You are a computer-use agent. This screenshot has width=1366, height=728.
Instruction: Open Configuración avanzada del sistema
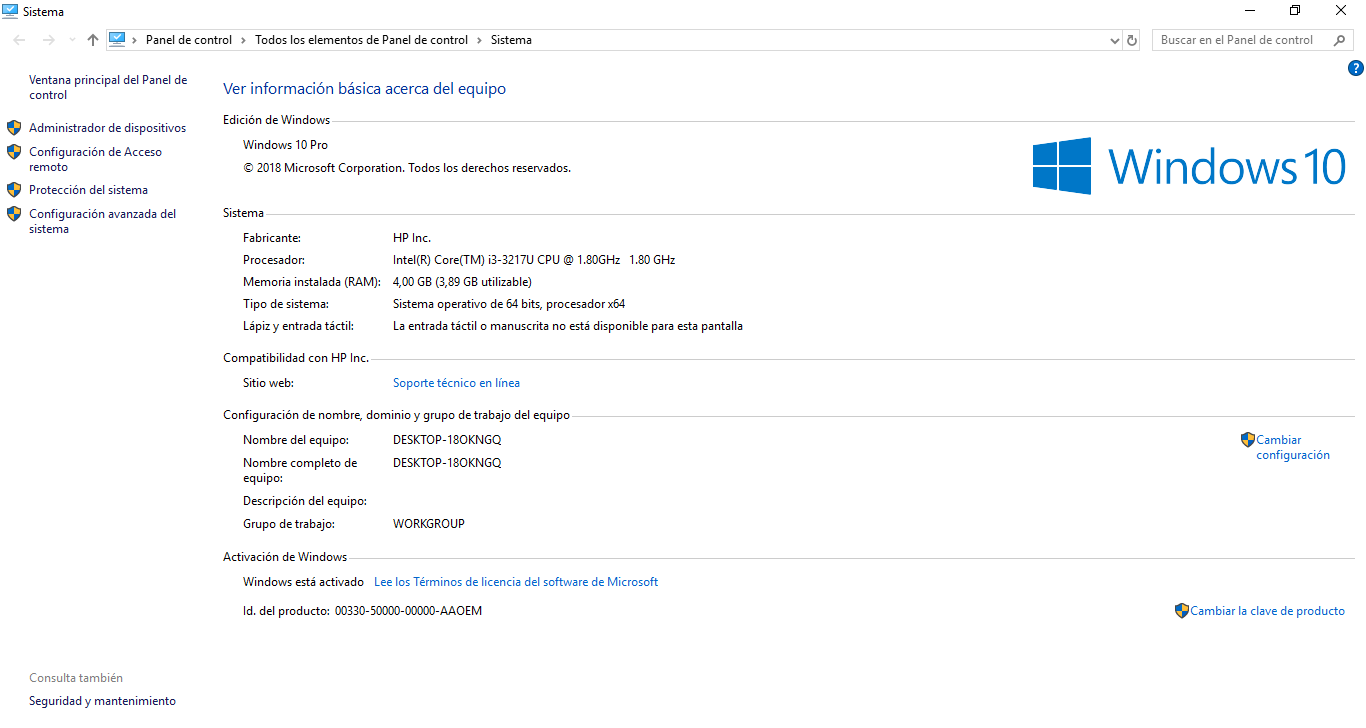pos(102,221)
